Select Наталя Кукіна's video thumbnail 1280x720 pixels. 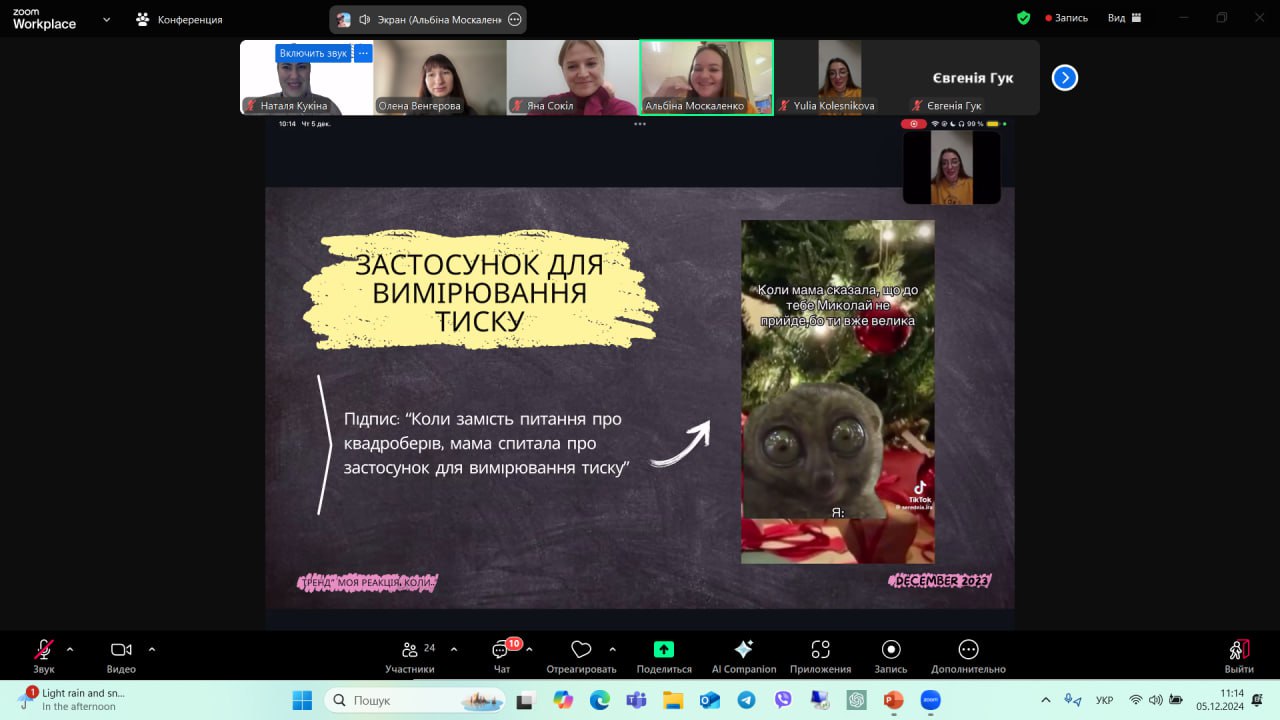click(307, 77)
